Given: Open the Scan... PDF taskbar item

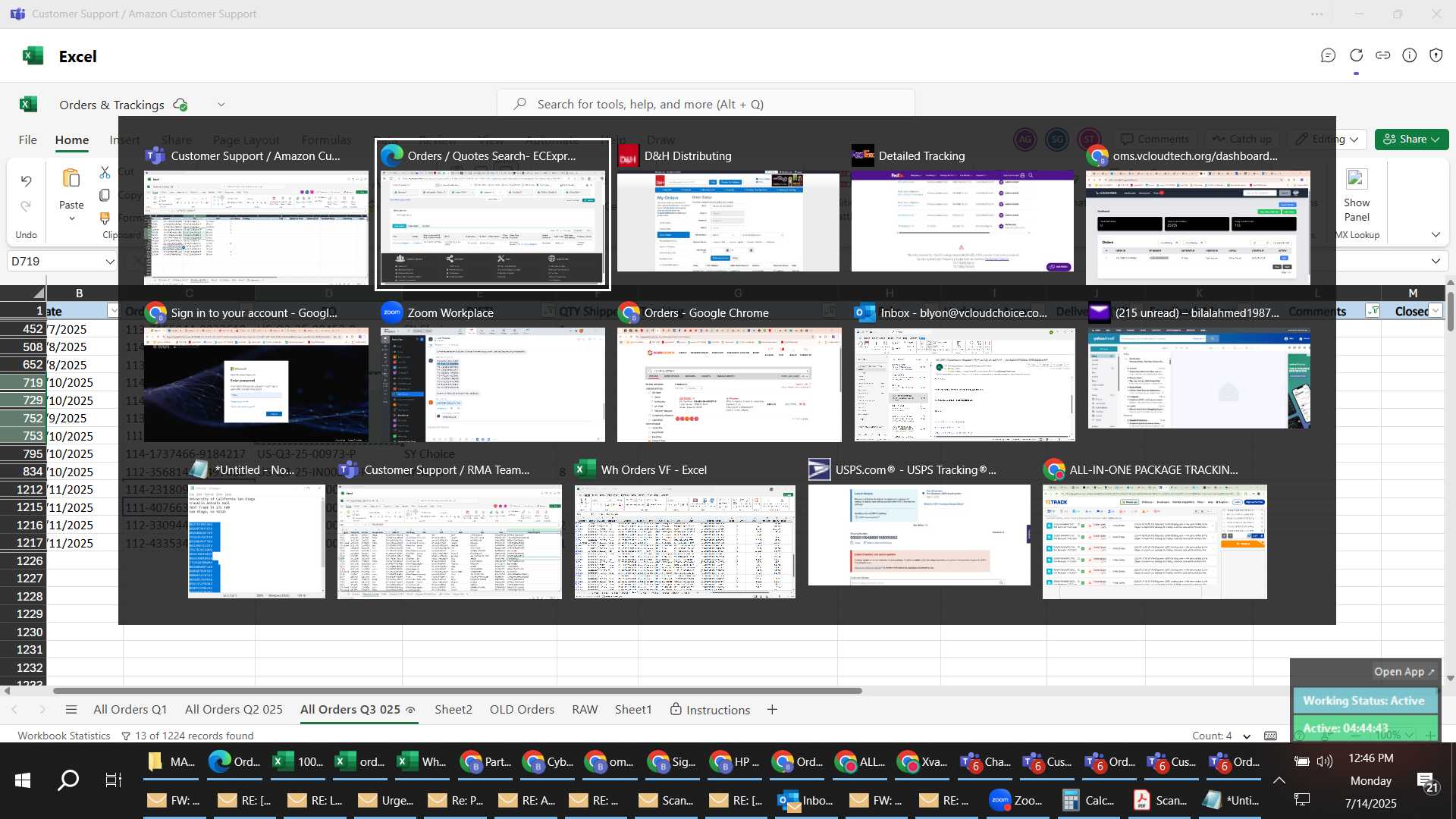Looking at the screenshot, I should (1160, 800).
